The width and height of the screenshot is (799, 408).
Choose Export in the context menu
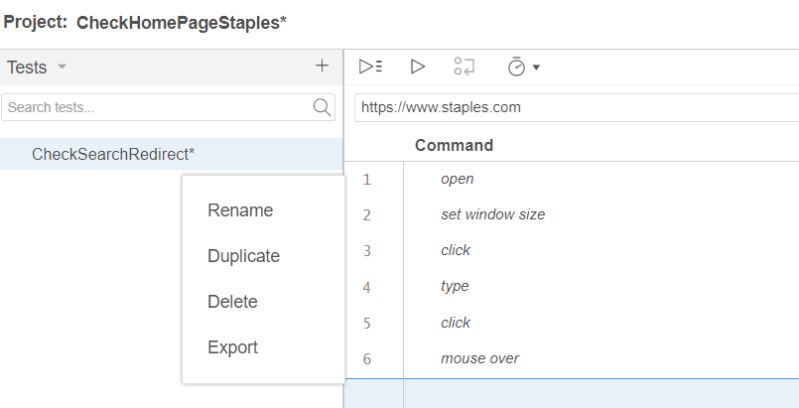pos(232,347)
